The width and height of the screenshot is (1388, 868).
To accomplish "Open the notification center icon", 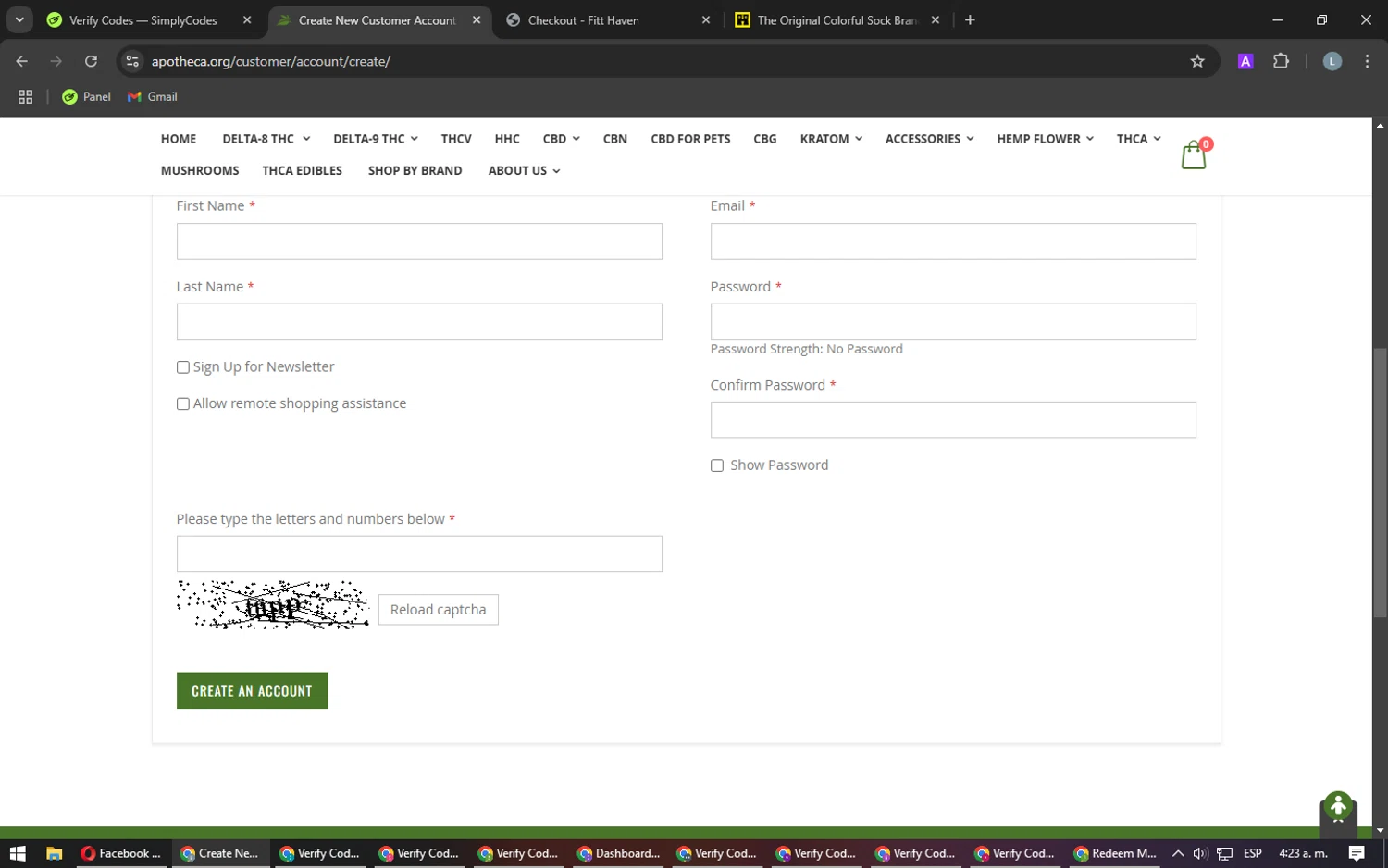I will point(1357,853).
